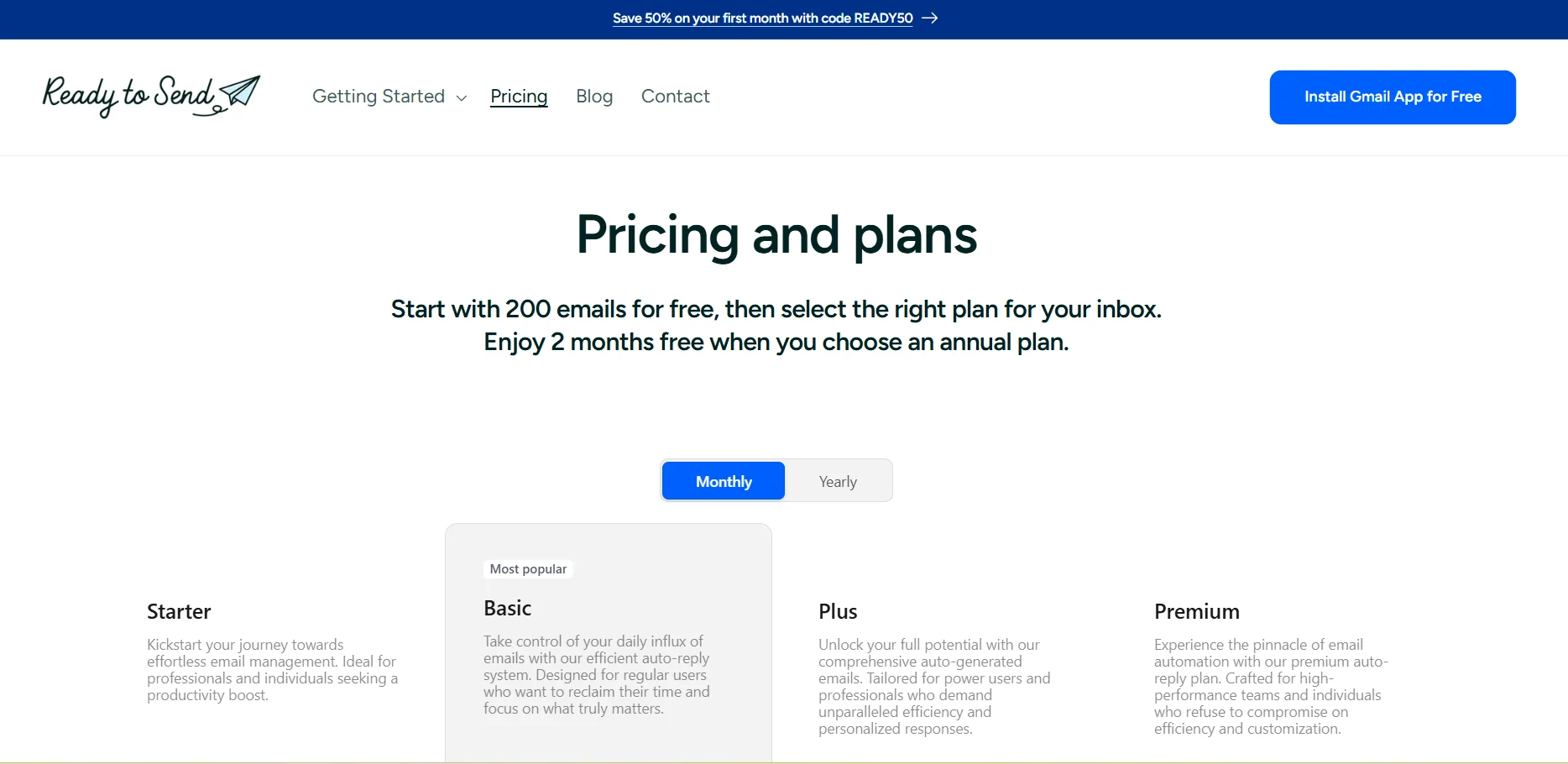Open the READY50 promo code link
Image resolution: width=1568 pixels, height=764 pixels.
pos(762,18)
